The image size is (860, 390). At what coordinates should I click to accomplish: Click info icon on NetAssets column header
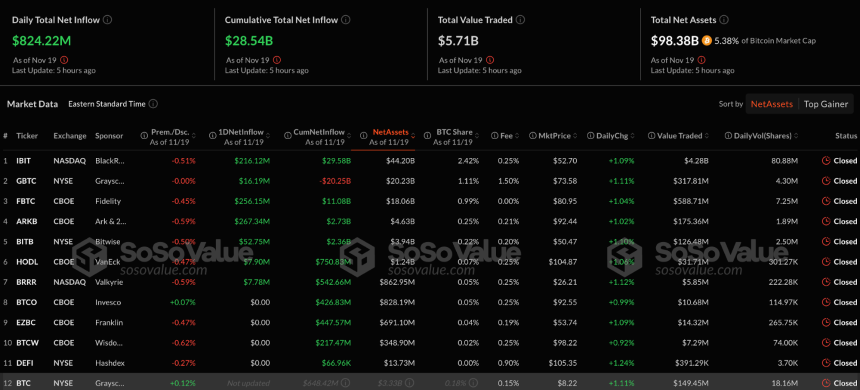tap(364, 135)
